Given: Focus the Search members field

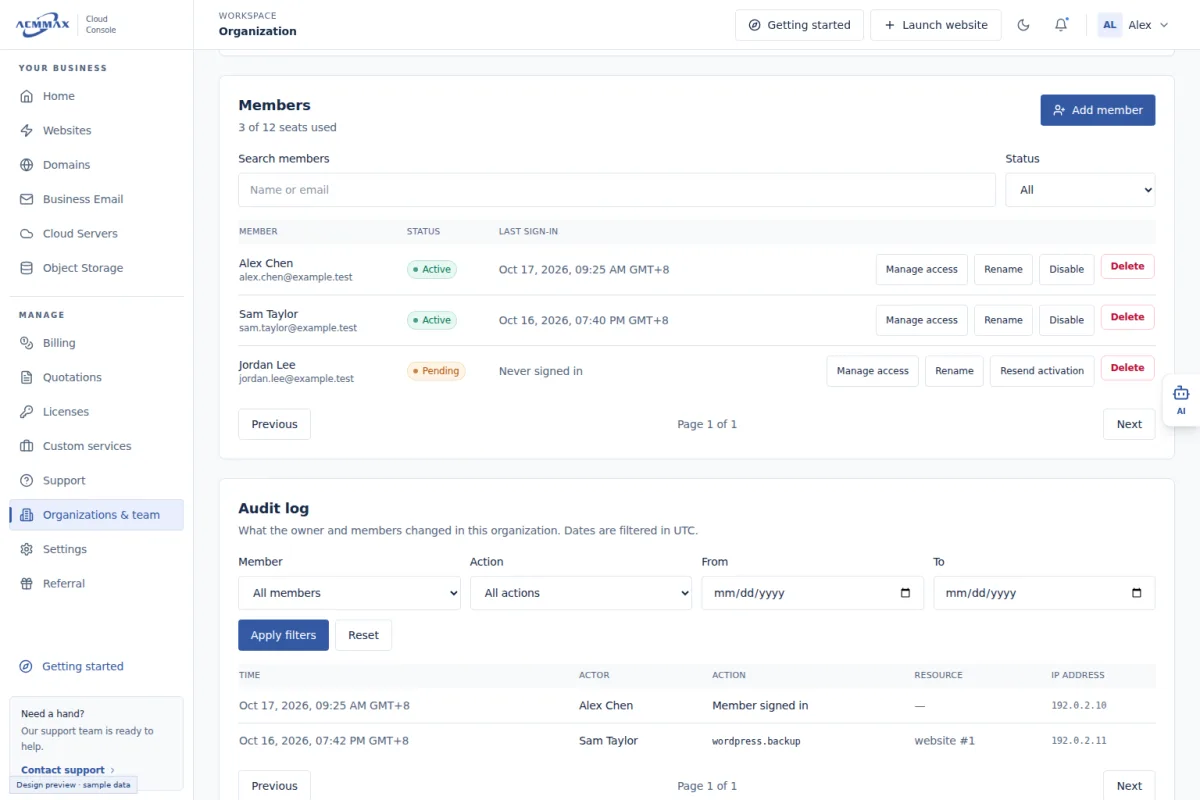Looking at the screenshot, I should click(617, 190).
